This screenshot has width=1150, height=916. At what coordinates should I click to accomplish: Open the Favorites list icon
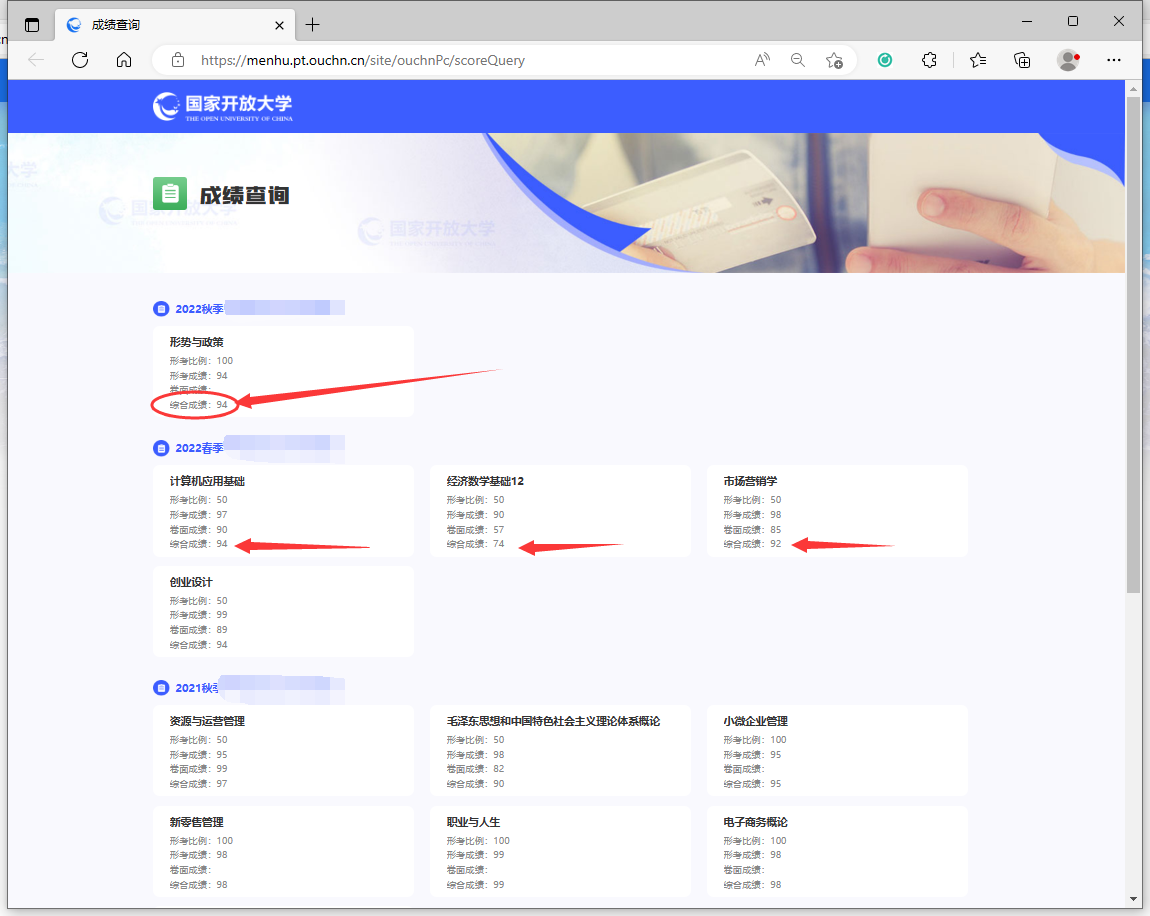click(x=978, y=60)
